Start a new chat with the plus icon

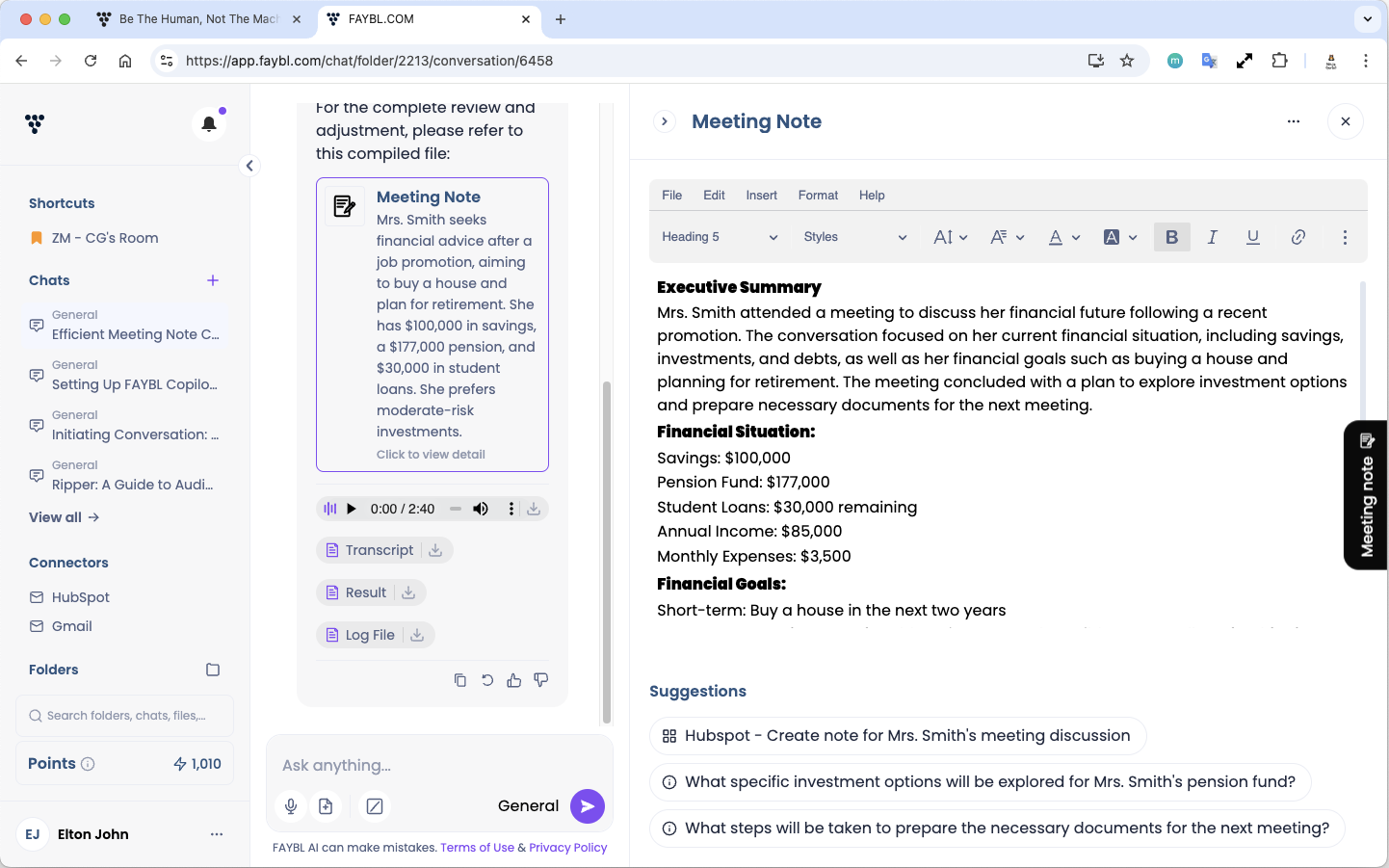[213, 280]
